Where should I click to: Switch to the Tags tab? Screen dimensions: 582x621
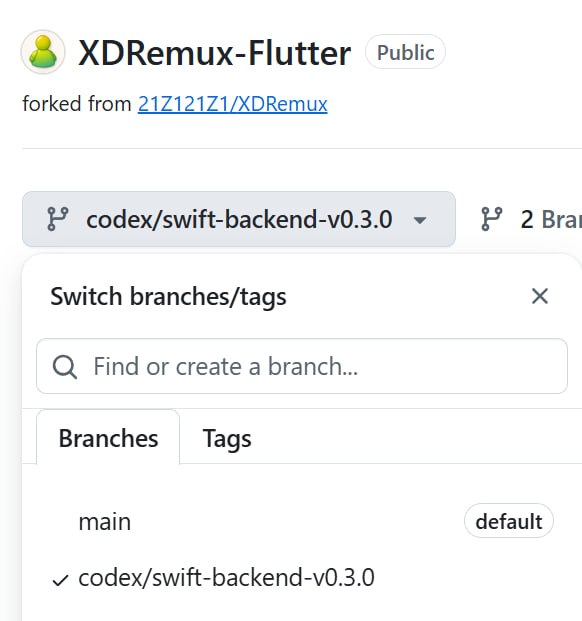coord(227,438)
